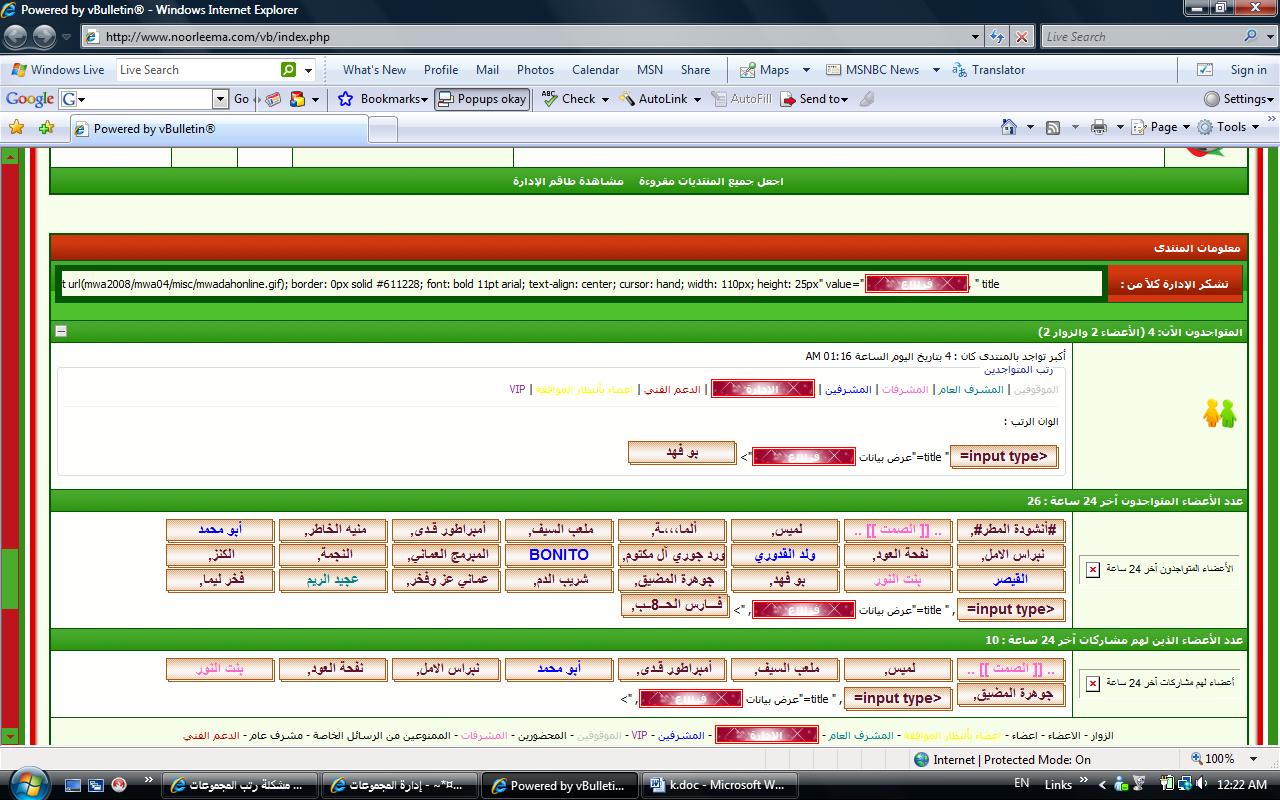Click the Refresh page icon

997,37
